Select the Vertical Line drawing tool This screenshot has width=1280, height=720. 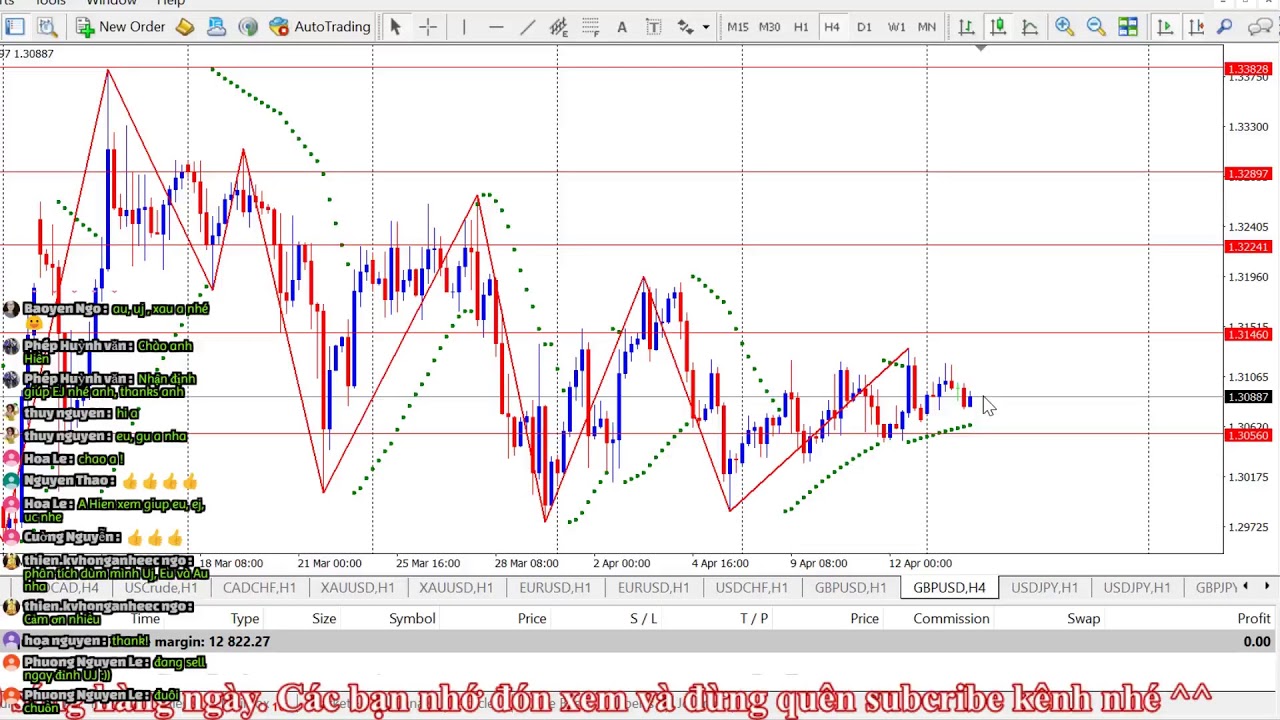[x=464, y=27]
